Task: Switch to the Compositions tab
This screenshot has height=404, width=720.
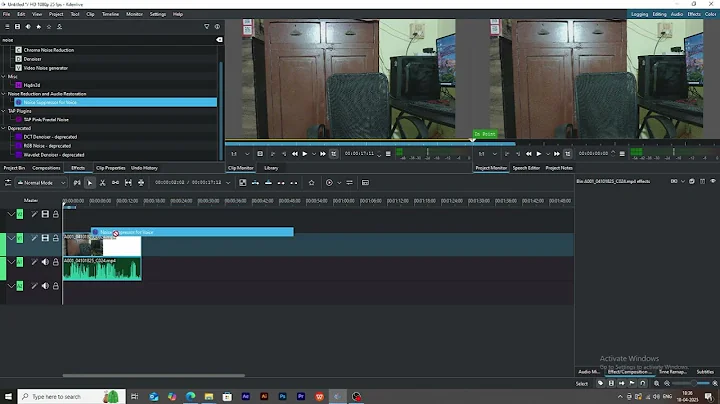Action: pos(46,168)
